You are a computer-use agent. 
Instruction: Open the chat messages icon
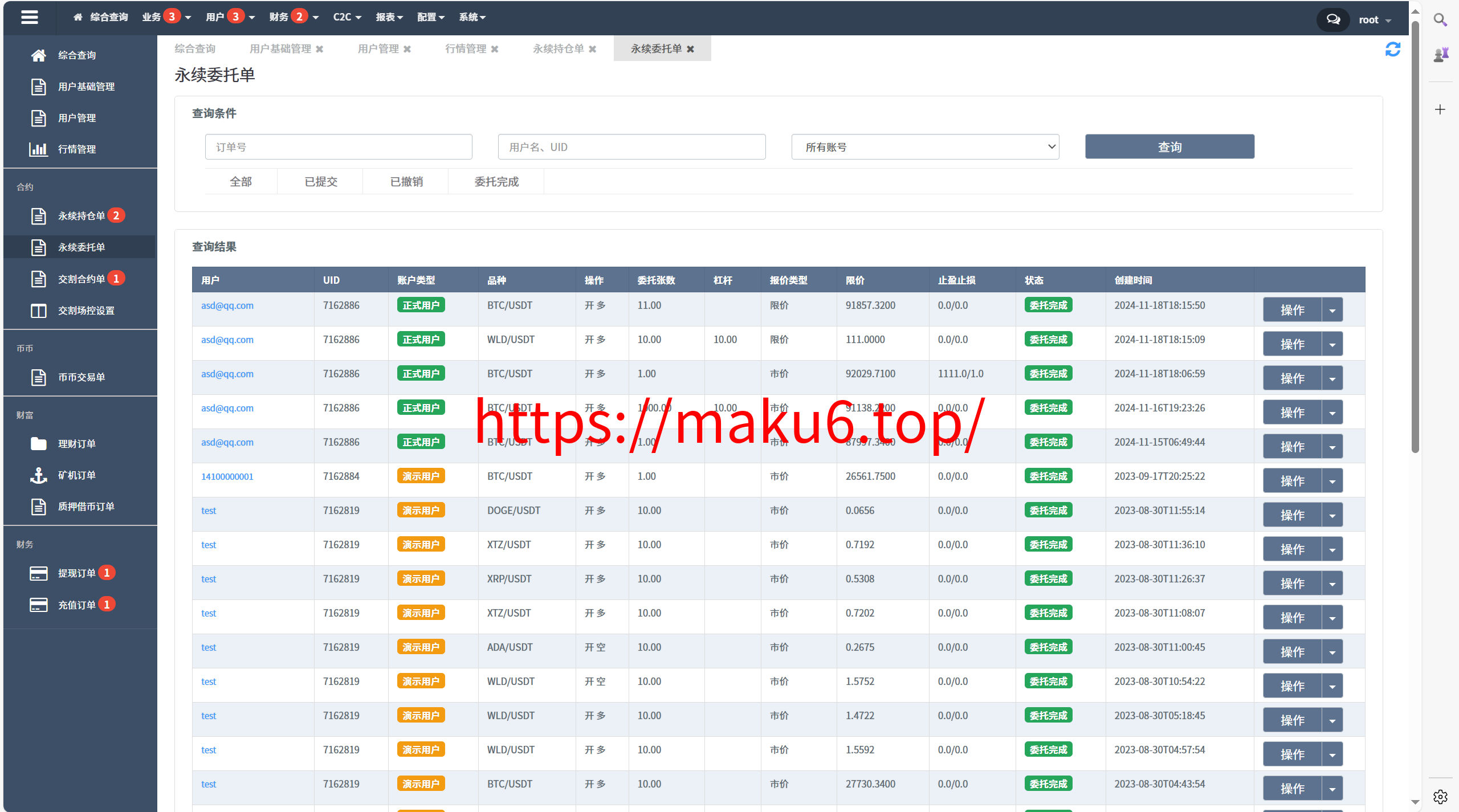coord(1333,19)
